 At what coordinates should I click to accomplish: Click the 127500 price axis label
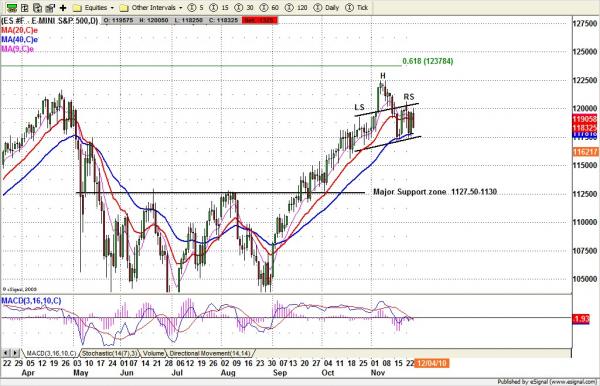585,24
